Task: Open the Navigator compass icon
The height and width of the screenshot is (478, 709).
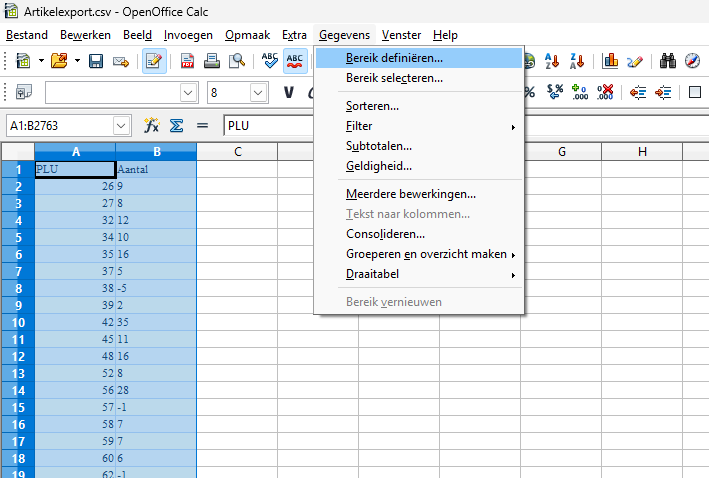Action: click(x=692, y=61)
